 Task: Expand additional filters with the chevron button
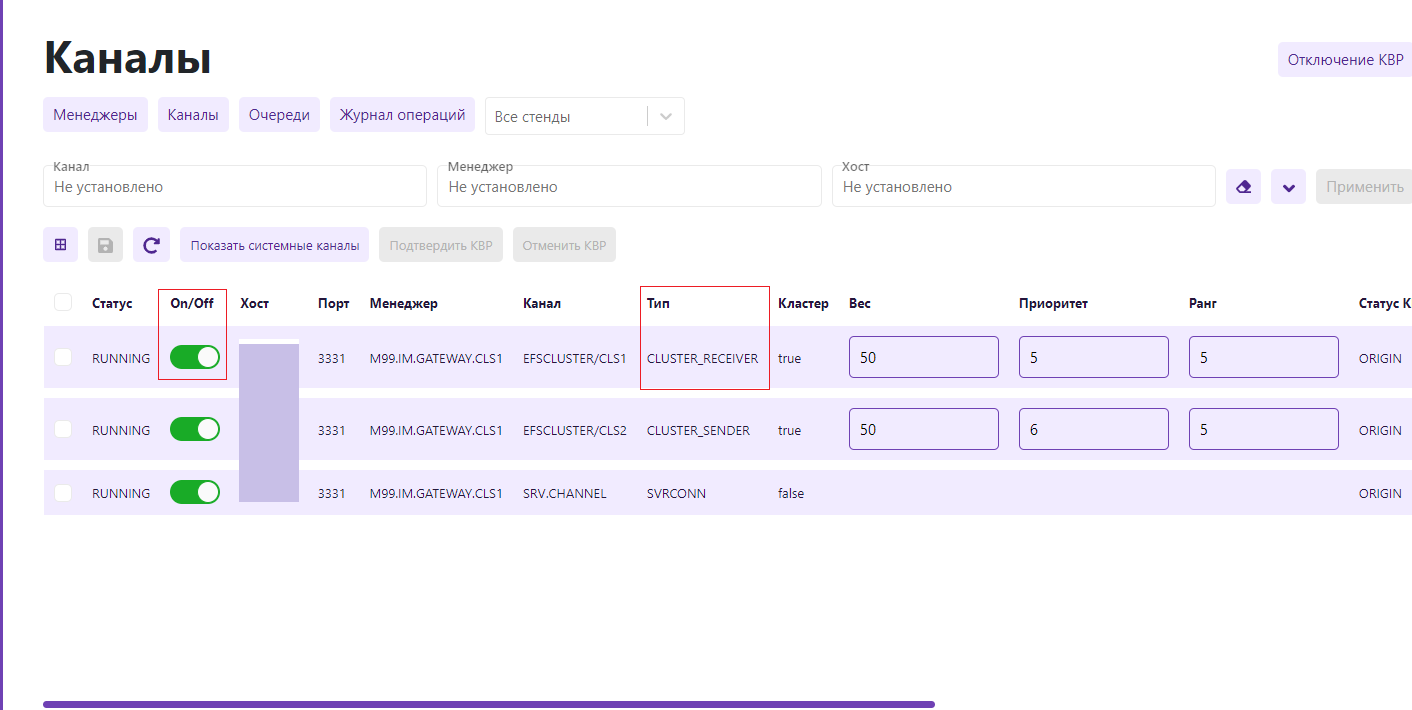point(1288,187)
